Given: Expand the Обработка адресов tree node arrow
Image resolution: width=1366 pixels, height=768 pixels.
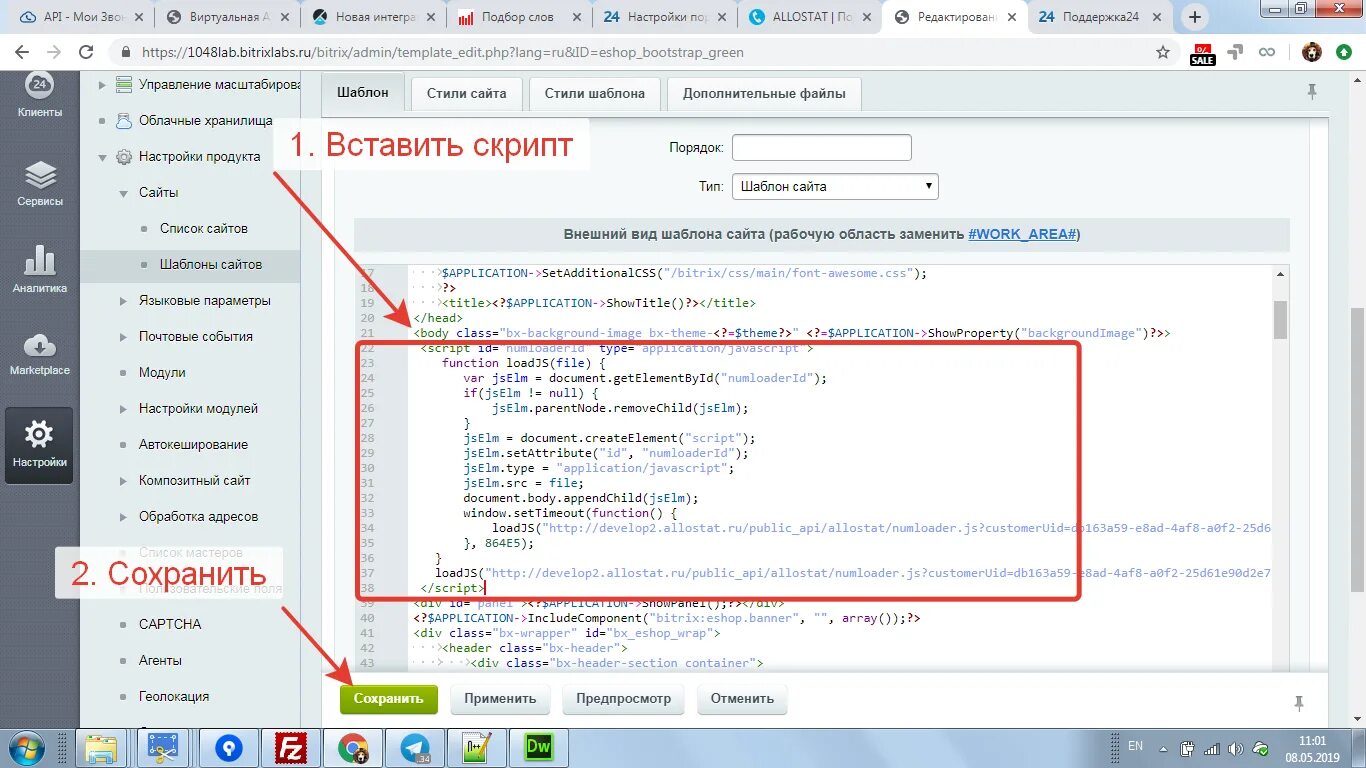Looking at the screenshot, I should 123,517.
